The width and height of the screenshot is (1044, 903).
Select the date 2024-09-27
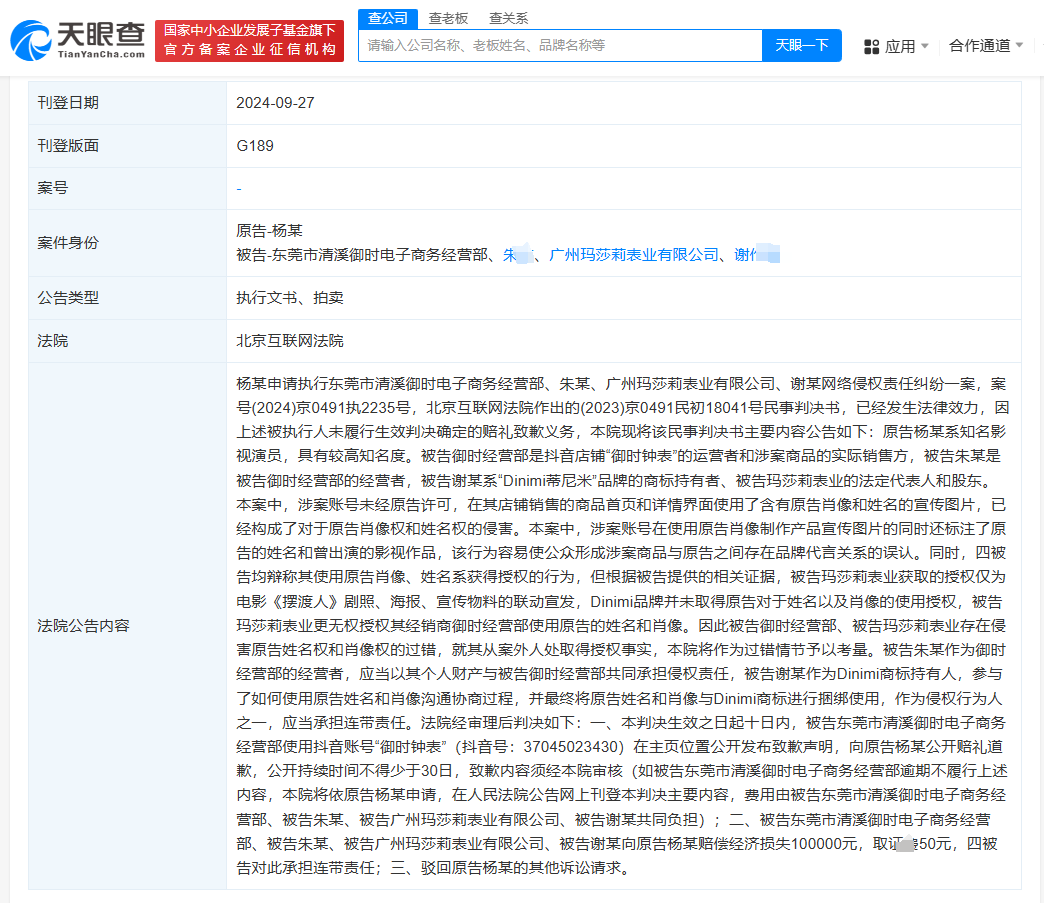[x=275, y=103]
